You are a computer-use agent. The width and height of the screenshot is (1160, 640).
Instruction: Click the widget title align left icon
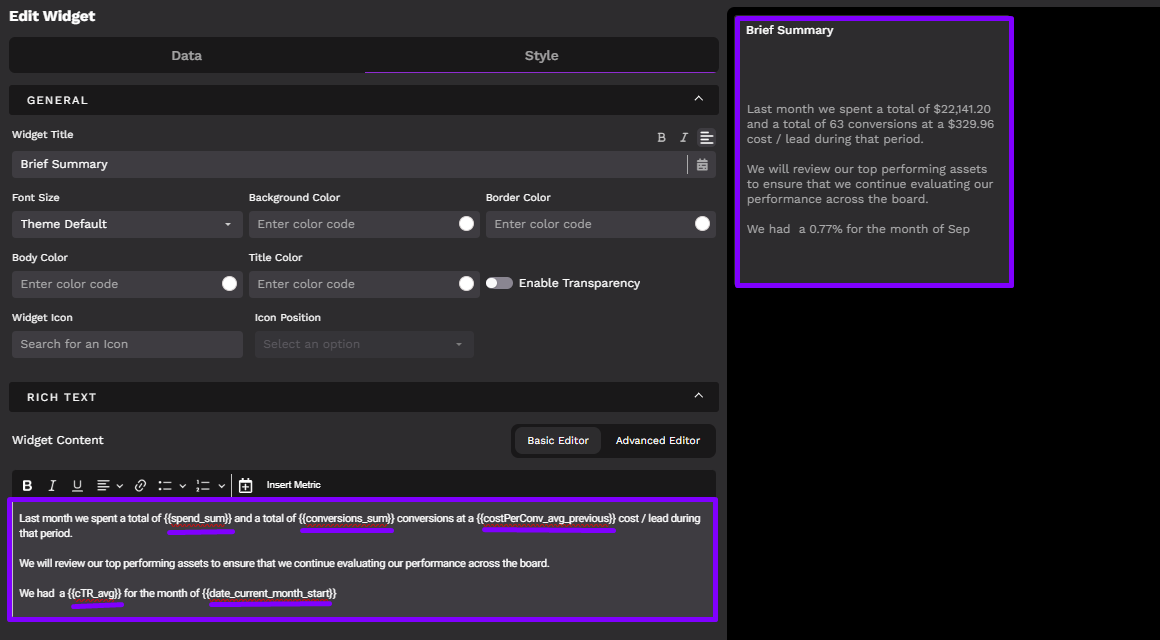click(706, 138)
